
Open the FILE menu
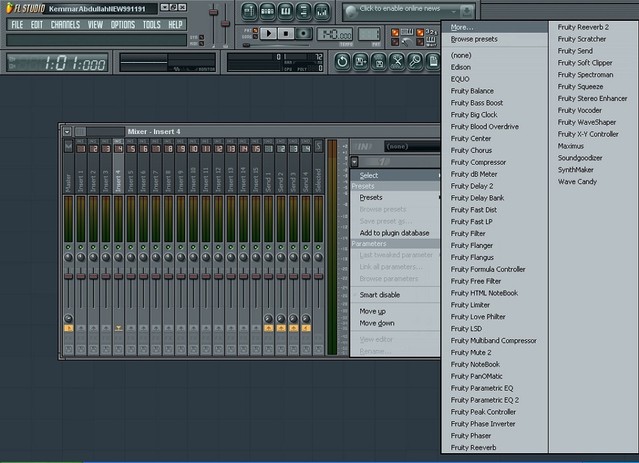17,25
